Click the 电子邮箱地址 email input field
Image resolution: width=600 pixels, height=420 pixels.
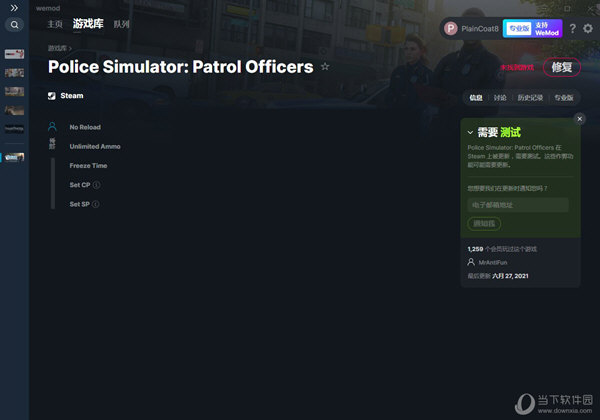(x=518, y=205)
